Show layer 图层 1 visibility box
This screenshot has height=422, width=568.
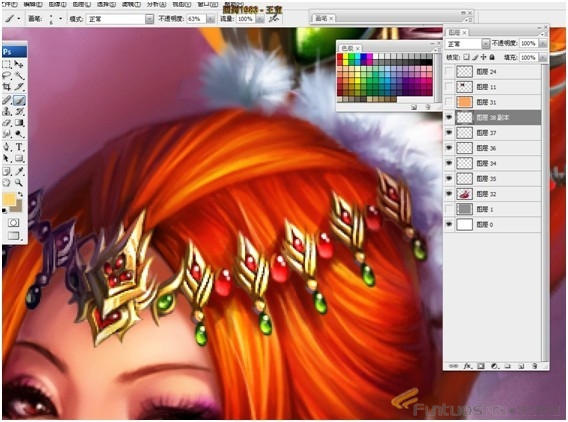[449, 209]
